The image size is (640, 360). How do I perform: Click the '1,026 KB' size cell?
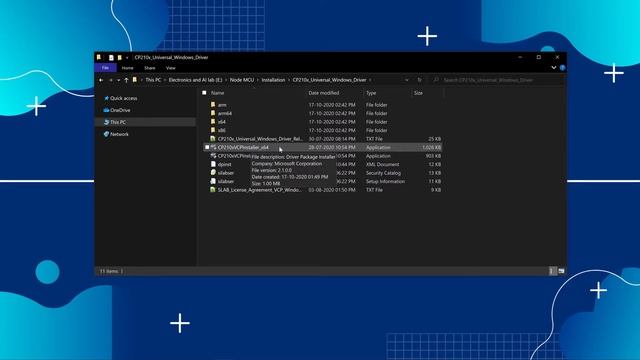(x=431, y=147)
